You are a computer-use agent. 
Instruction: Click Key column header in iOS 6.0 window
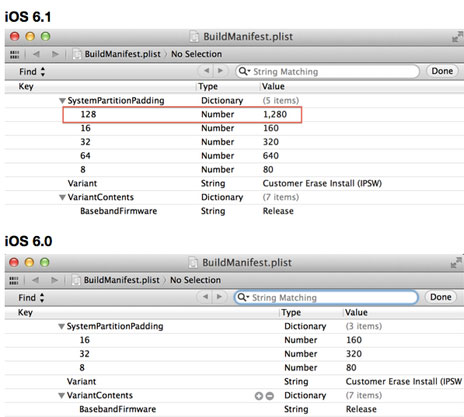25,312
